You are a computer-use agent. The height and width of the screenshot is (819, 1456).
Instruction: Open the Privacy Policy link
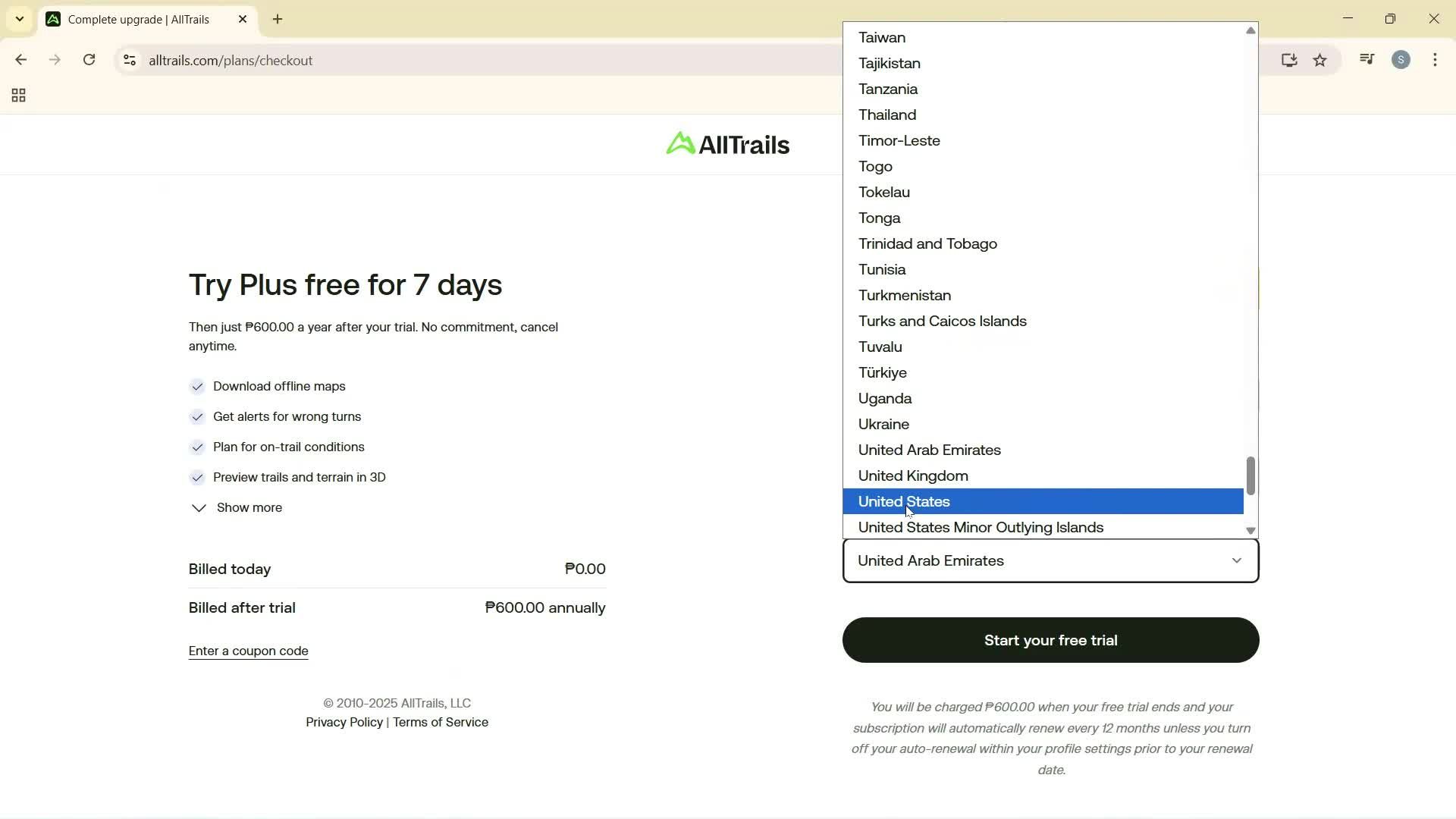tap(344, 723)
